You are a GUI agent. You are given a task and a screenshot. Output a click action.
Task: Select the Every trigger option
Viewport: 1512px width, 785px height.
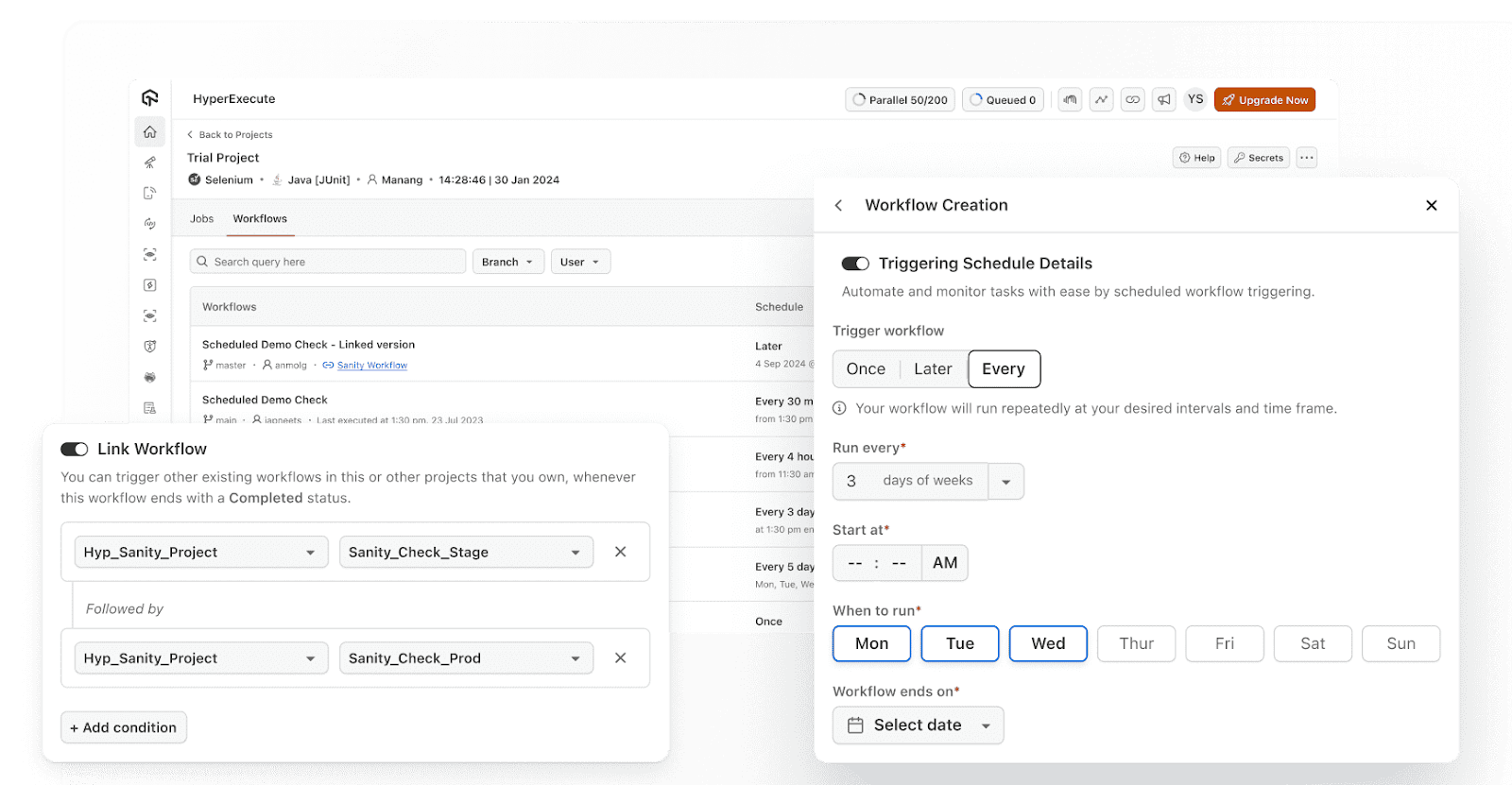click(1004, 368)
